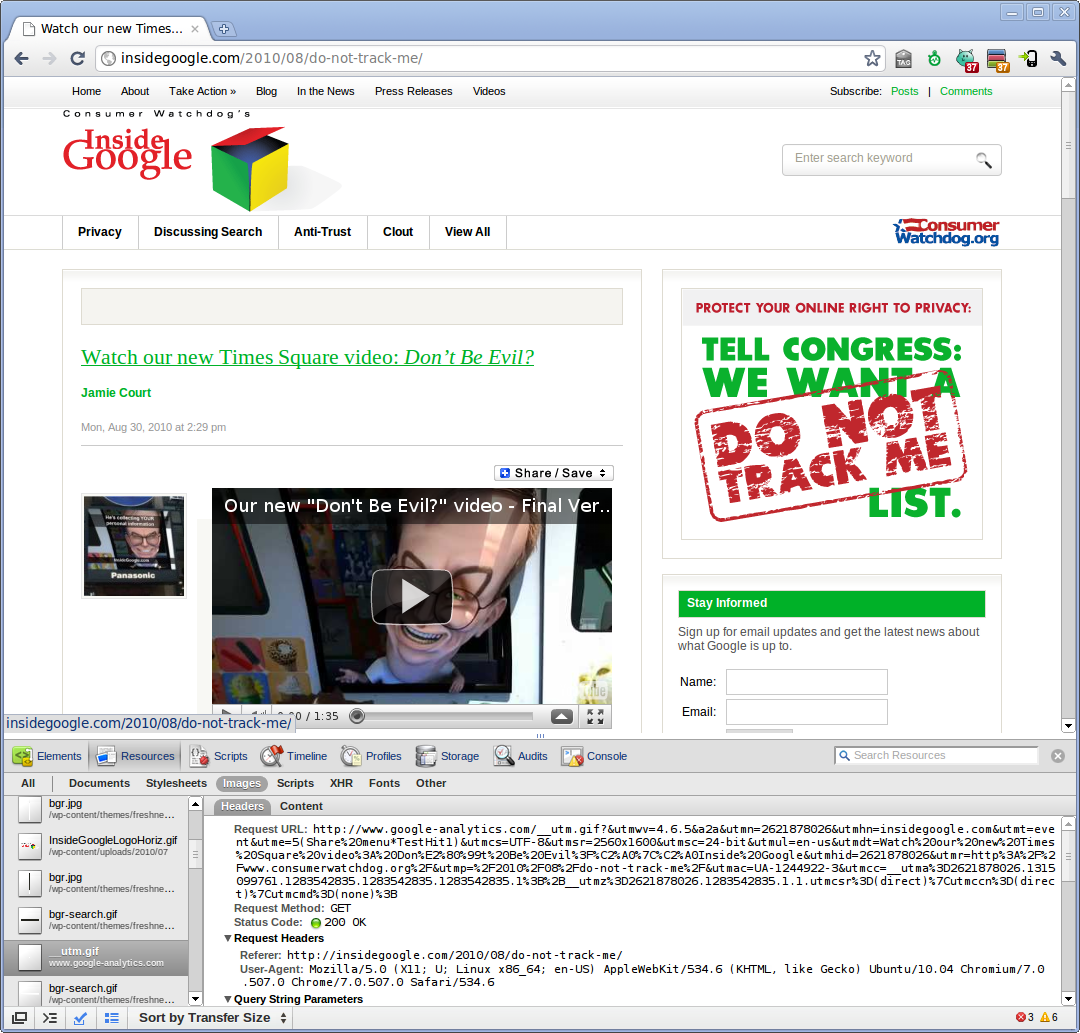
Task: Collapse the Request Headers section
Action: (x=228, y=939)
